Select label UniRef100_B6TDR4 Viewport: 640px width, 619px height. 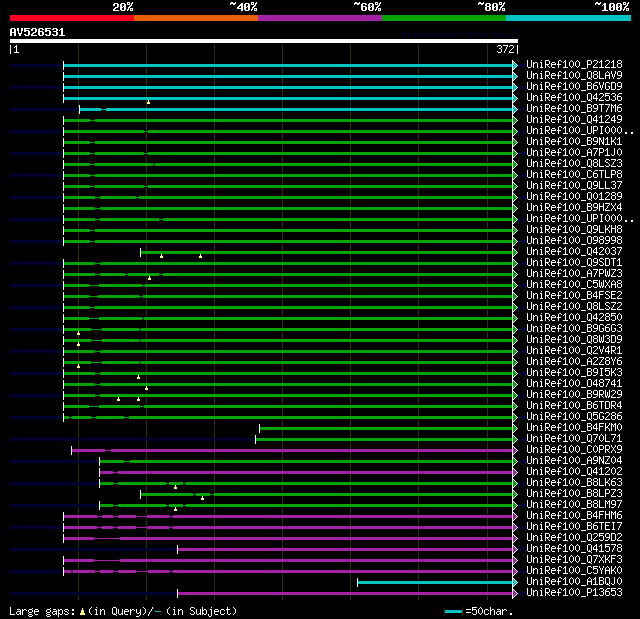tap(574, 406)
